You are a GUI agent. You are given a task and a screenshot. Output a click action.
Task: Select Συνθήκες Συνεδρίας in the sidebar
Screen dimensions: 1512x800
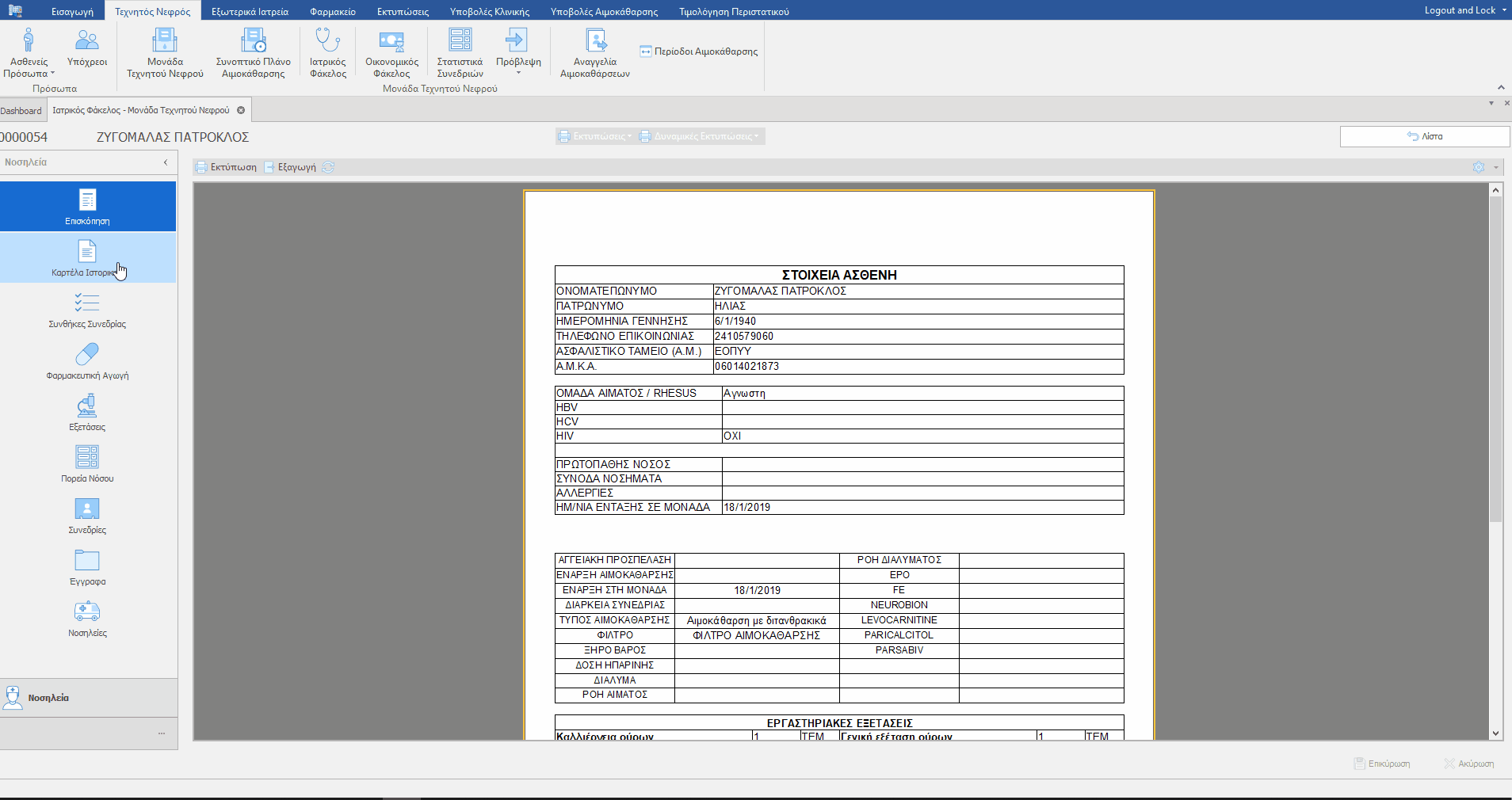[x=87, y=310]
